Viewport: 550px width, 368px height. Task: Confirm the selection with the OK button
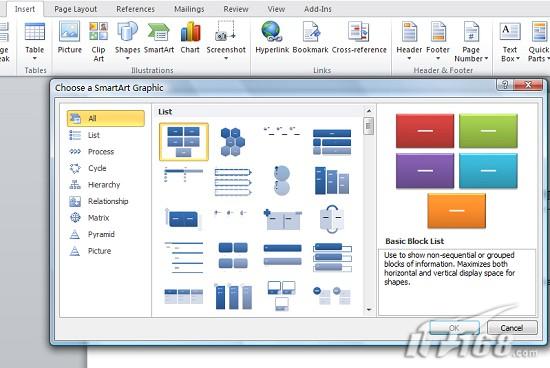coord(454,328)
